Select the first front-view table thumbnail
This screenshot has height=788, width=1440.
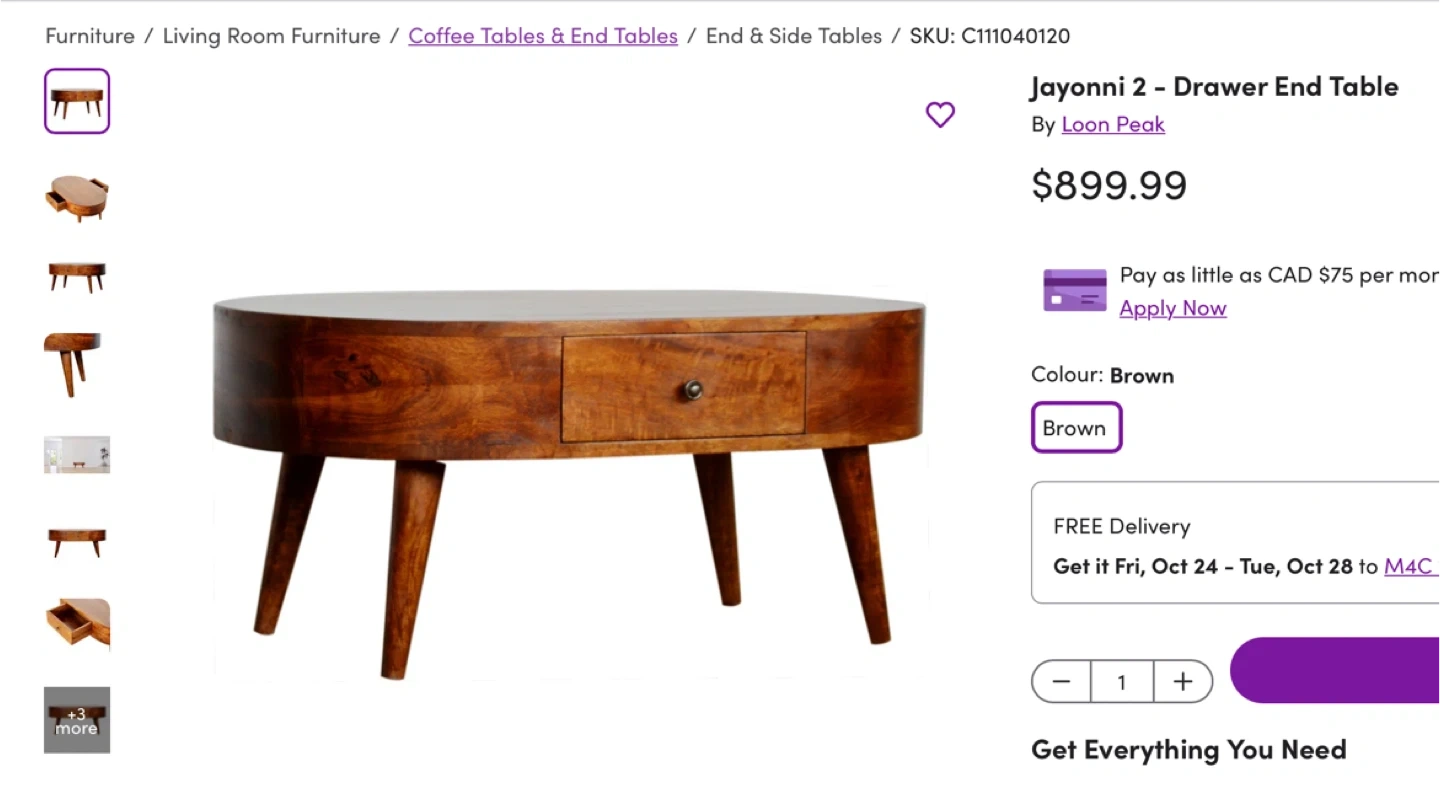tap(77, 101)
